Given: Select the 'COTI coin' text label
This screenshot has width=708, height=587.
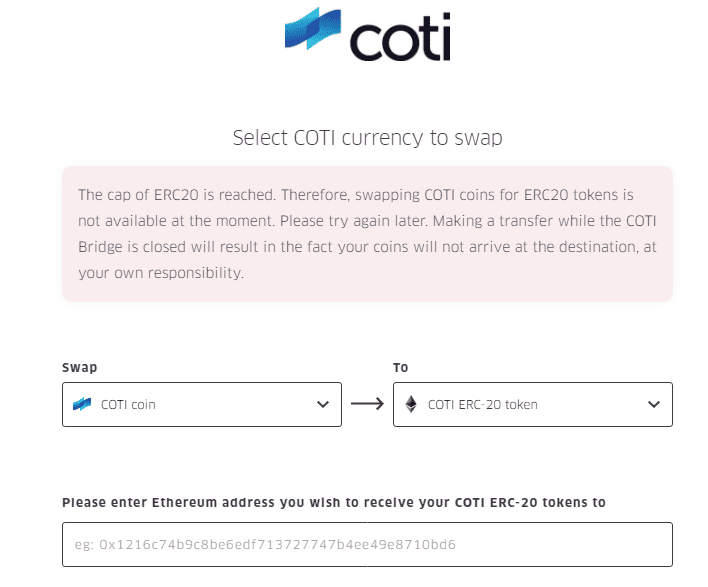Looking at the screenshot, I should point(128,405).
